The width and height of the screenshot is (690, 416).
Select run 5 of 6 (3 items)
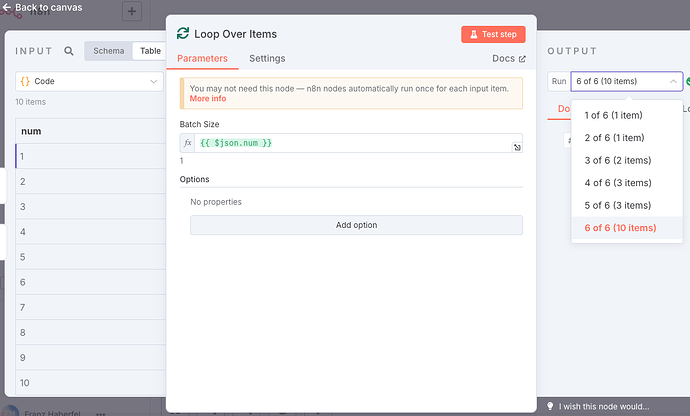pyautogui.click(x=627, y=205)
